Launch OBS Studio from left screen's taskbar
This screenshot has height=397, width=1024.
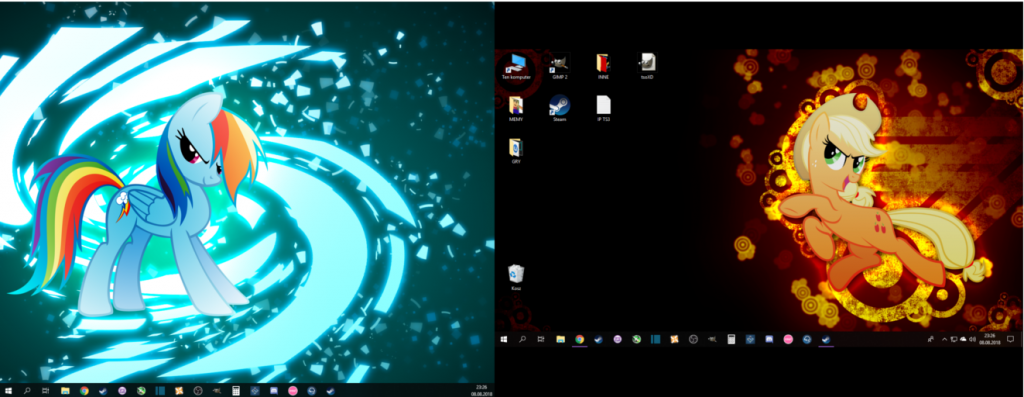tap(198, 390)
